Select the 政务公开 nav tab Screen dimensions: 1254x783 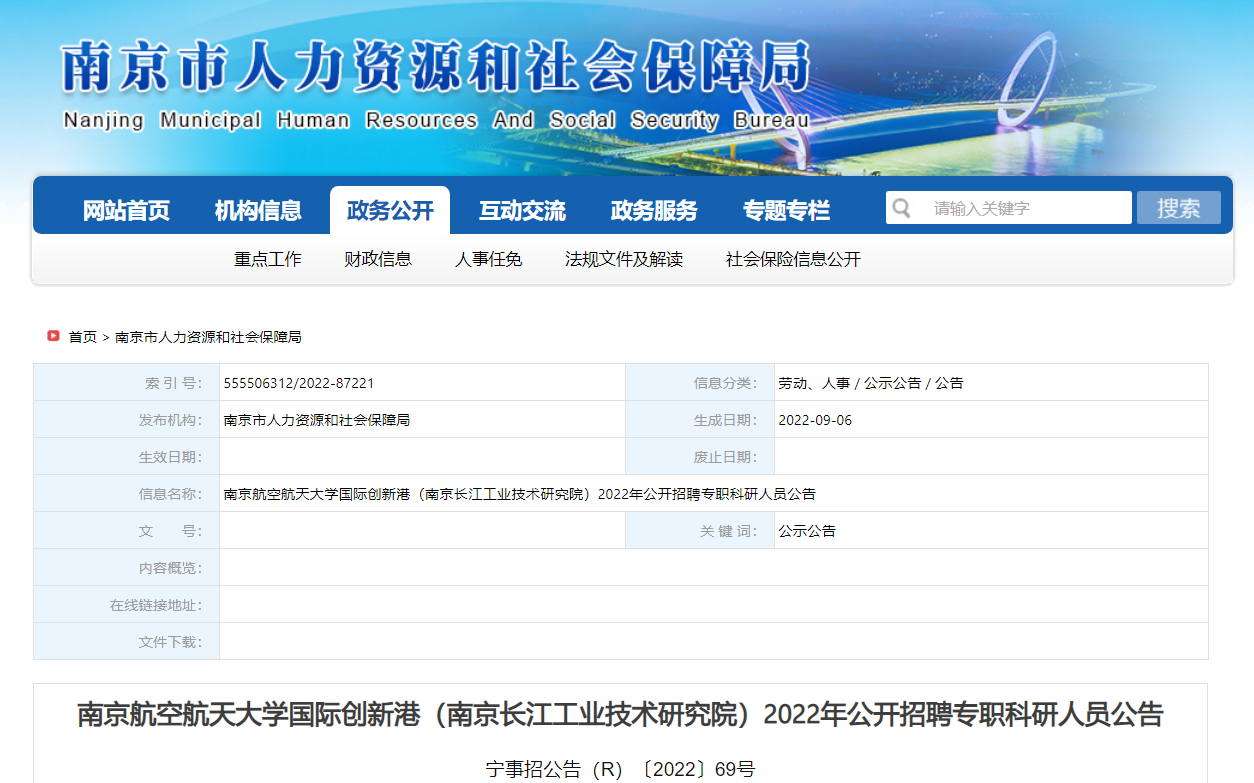[390, 211]
